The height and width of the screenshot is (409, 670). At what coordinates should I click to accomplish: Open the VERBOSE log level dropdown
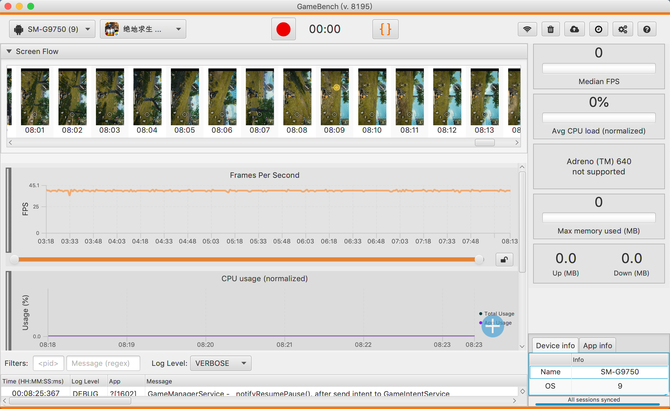pos(220,363)
